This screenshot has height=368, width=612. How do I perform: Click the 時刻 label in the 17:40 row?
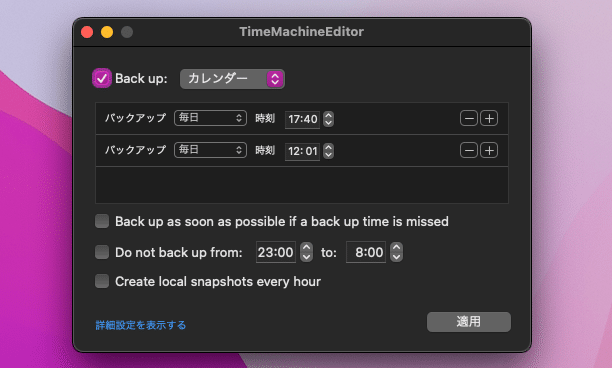click(265, 118)
